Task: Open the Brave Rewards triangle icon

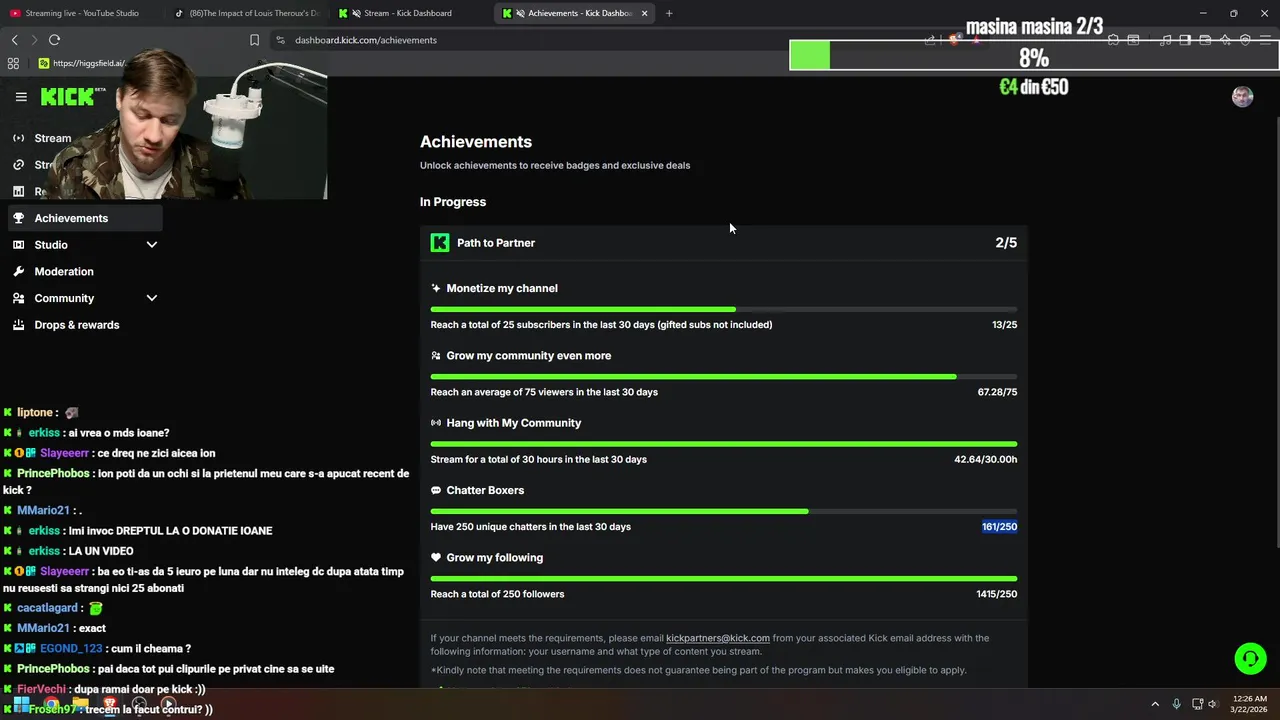Action: click(x=976, y=40)
